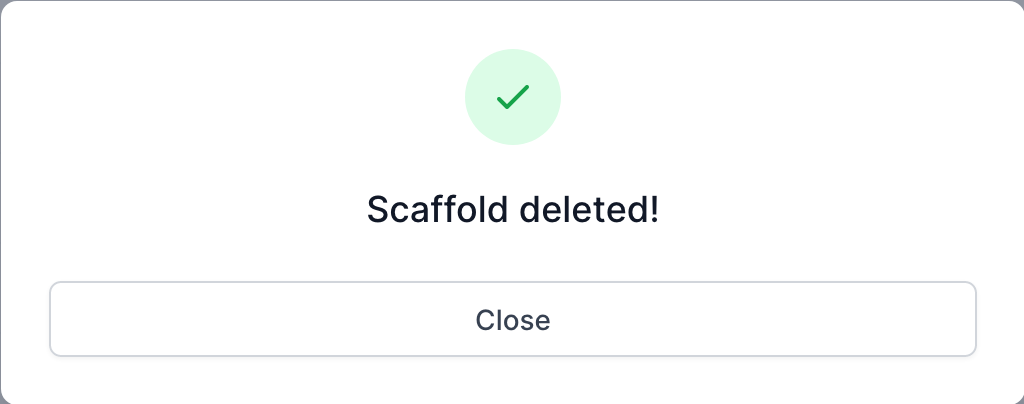Click the green tick in the circle
Viewport: 1024px width, 404px height.
click(513, 97)
